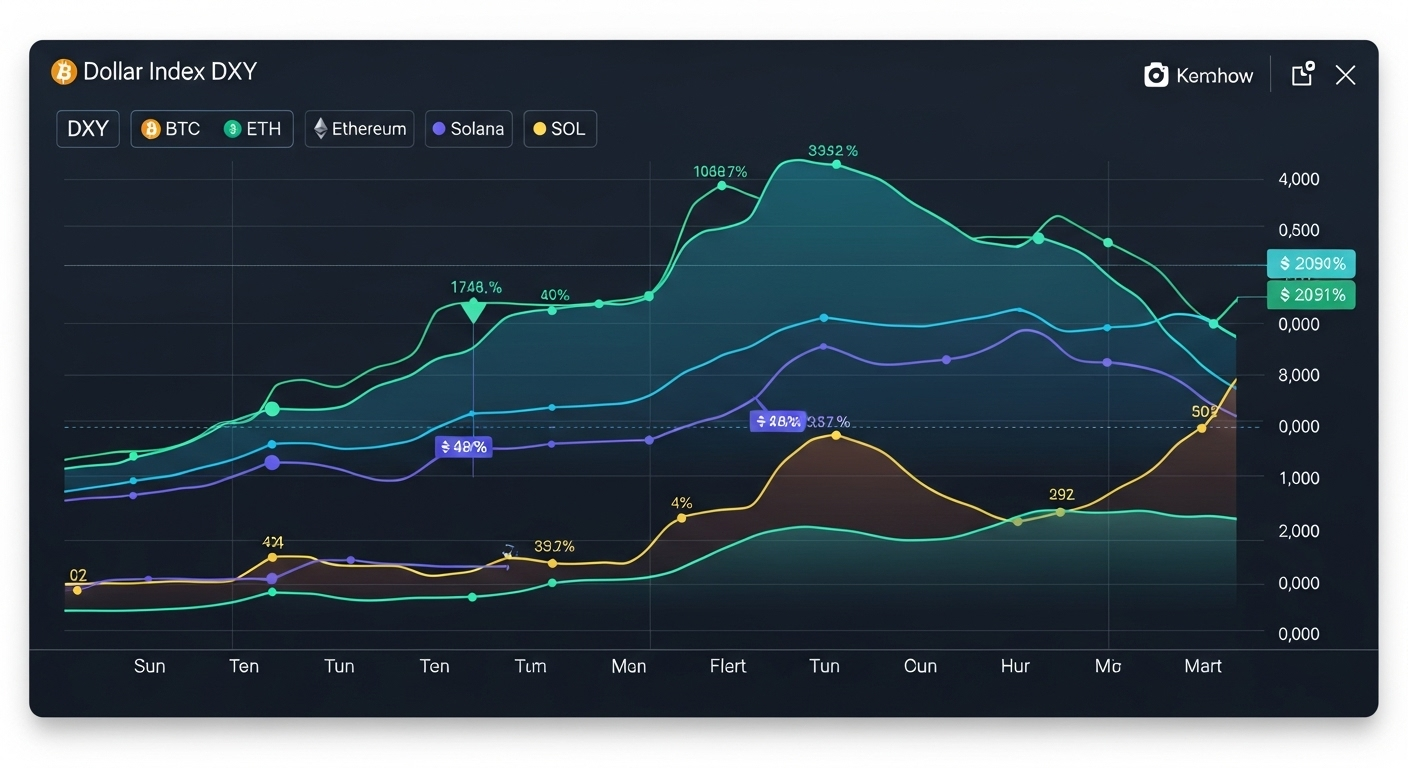Click the purple $ 48% price tag
1408x768 pixels.
click(x=462, y=447)
